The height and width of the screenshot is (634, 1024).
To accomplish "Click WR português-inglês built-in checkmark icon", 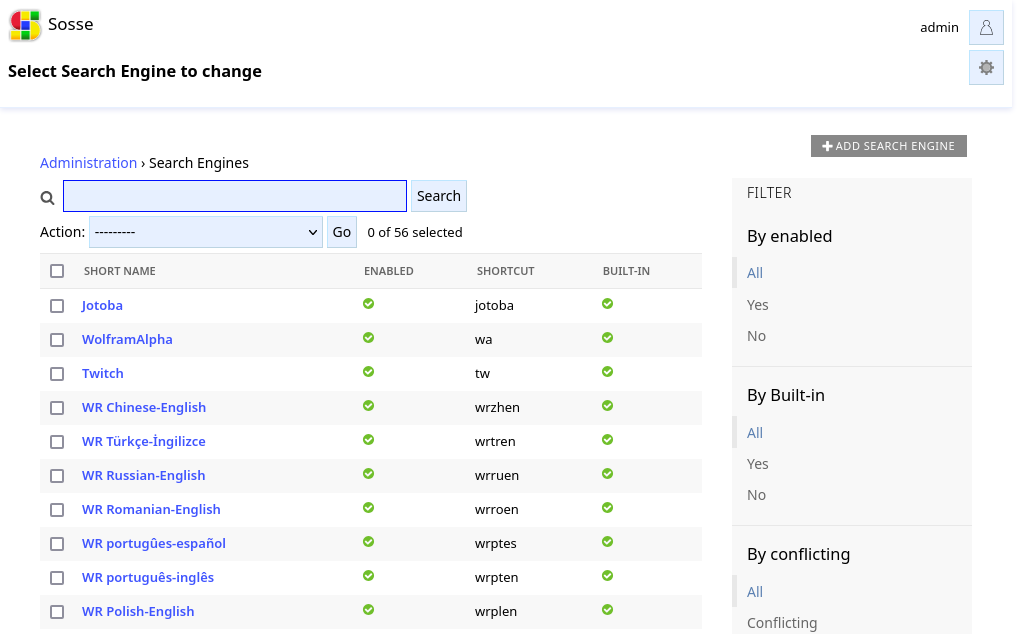I will coord(607,575).
